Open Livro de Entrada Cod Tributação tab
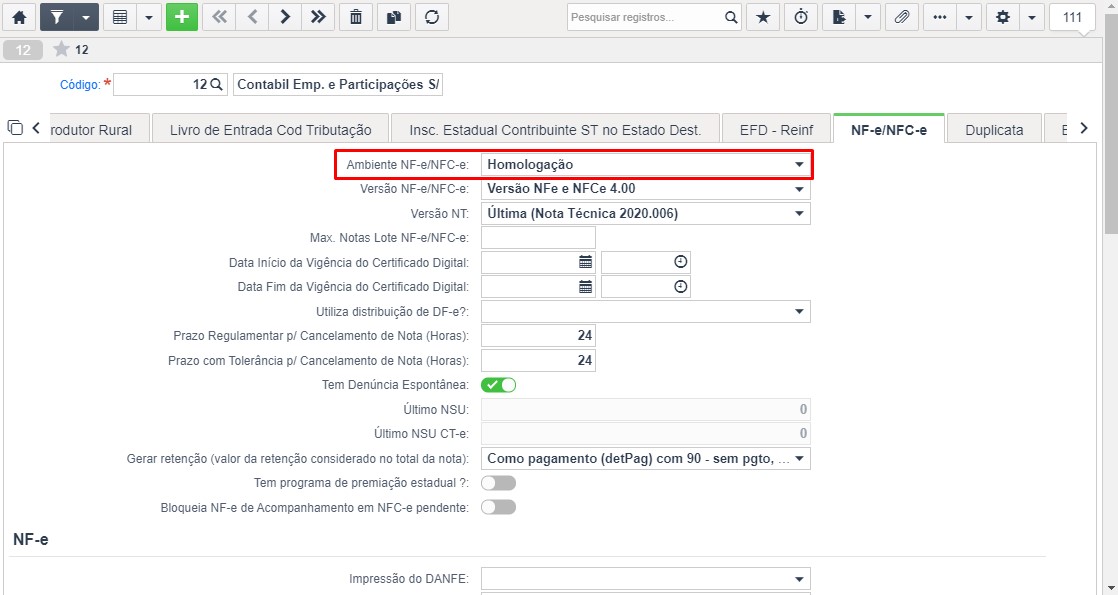The height and width of the screenshot is (595, 1118). tap(270, 130)
